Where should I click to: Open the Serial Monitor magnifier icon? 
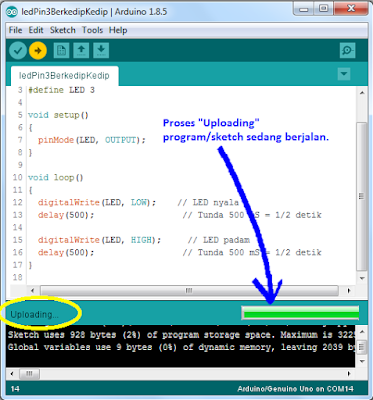click(347, 50)
